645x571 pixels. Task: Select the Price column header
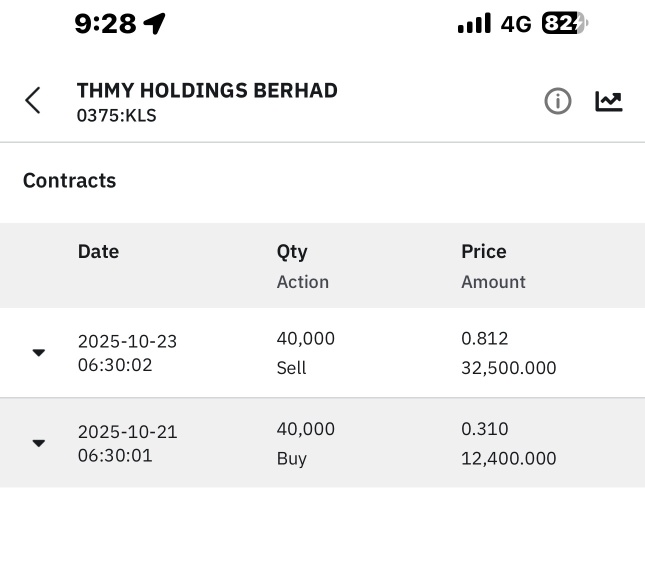pos(484,252)
